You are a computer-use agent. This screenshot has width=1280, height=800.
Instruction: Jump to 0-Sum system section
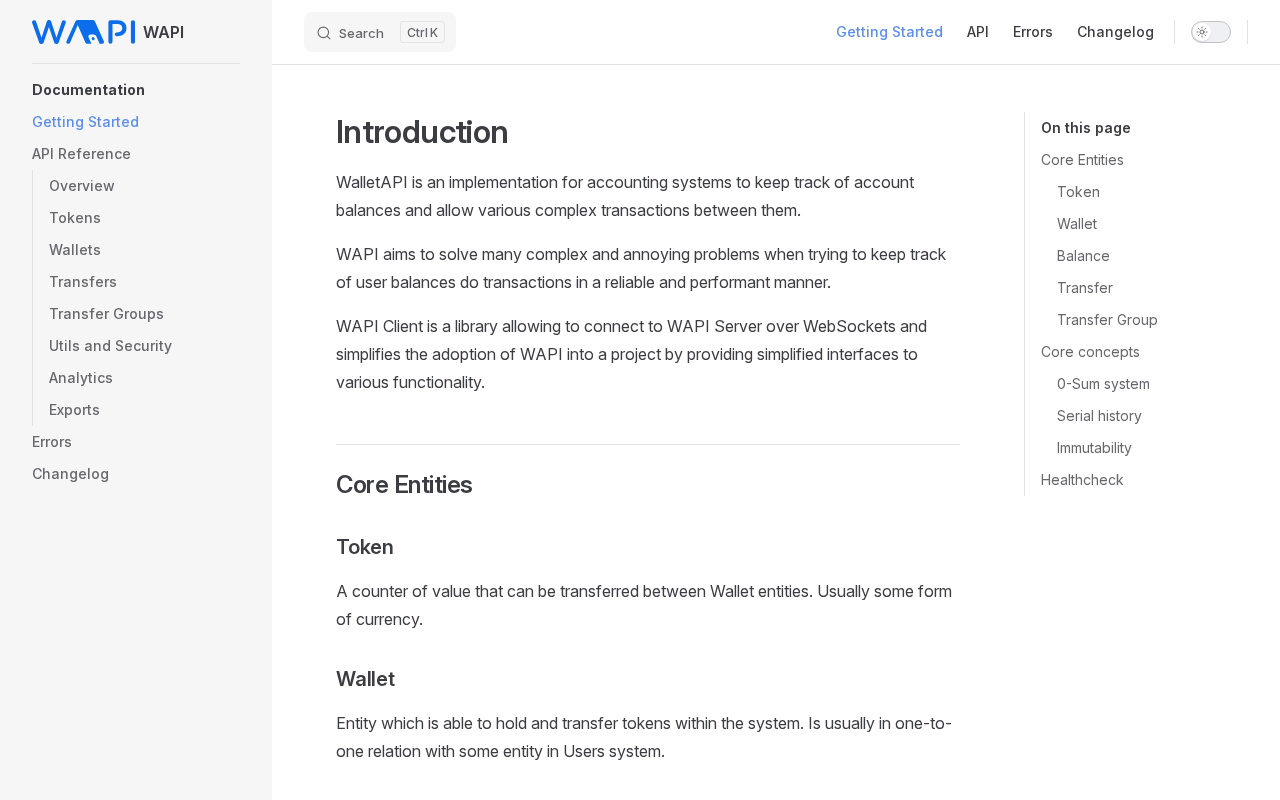pyautogui.click(x=1103, y=384)
